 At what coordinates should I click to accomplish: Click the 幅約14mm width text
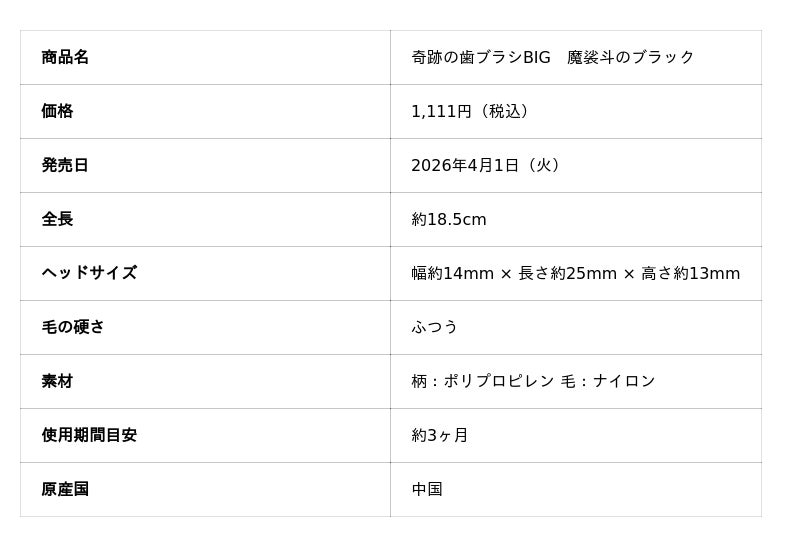[452, 274]
